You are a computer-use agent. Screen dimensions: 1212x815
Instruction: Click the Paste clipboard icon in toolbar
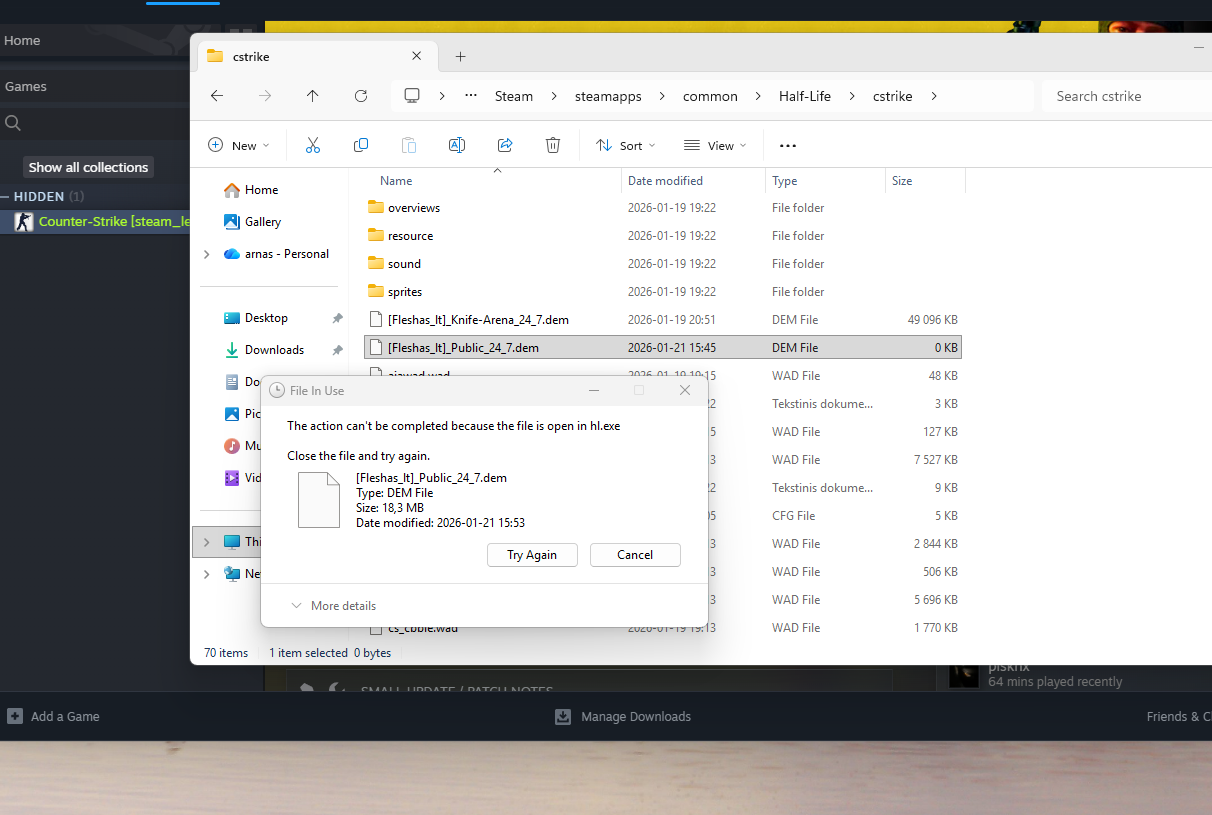(x=409, y=145)
